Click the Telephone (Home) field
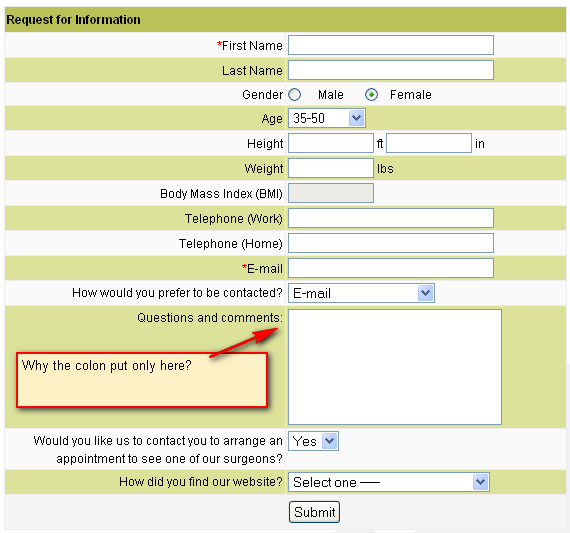The width and height of the screenshot is (570, 533). coord(391,243)
